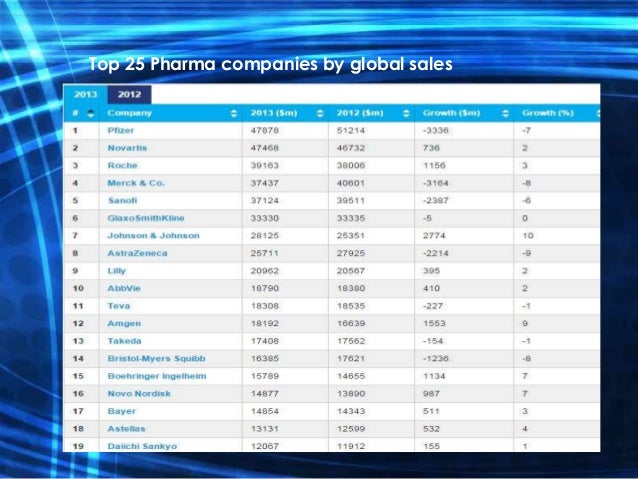638x479 pixels.
Task: Sort the 2012 ($m) column arrows
Action: pos(406,114)
